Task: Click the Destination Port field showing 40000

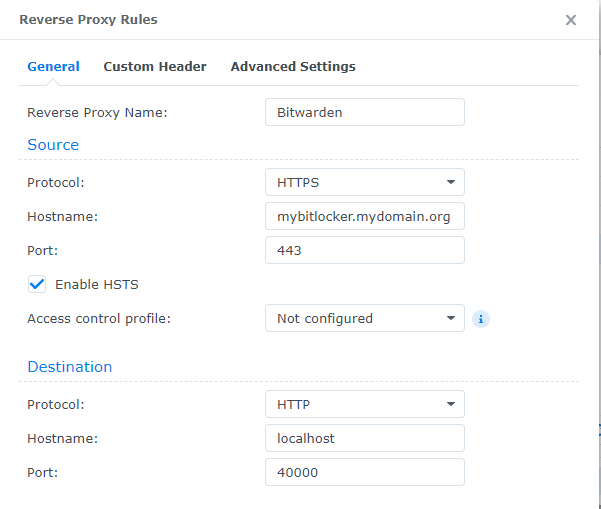Action: (364, 472)
